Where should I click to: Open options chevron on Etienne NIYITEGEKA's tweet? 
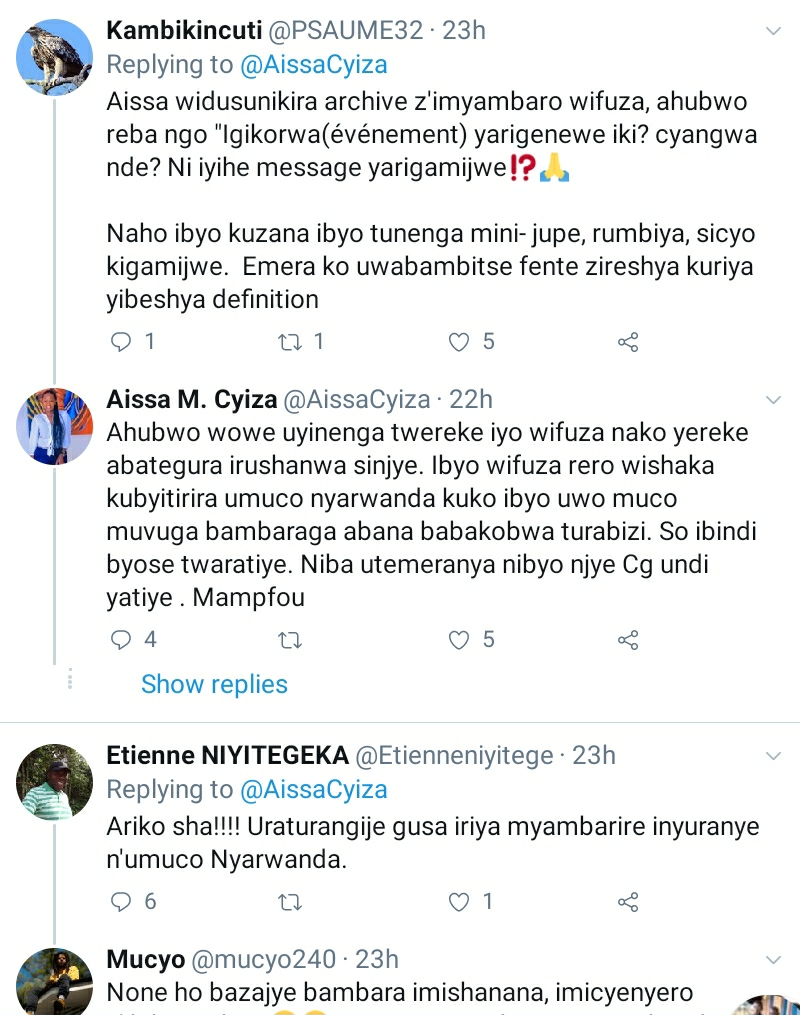pyautogui.click(x=772, y=755)
